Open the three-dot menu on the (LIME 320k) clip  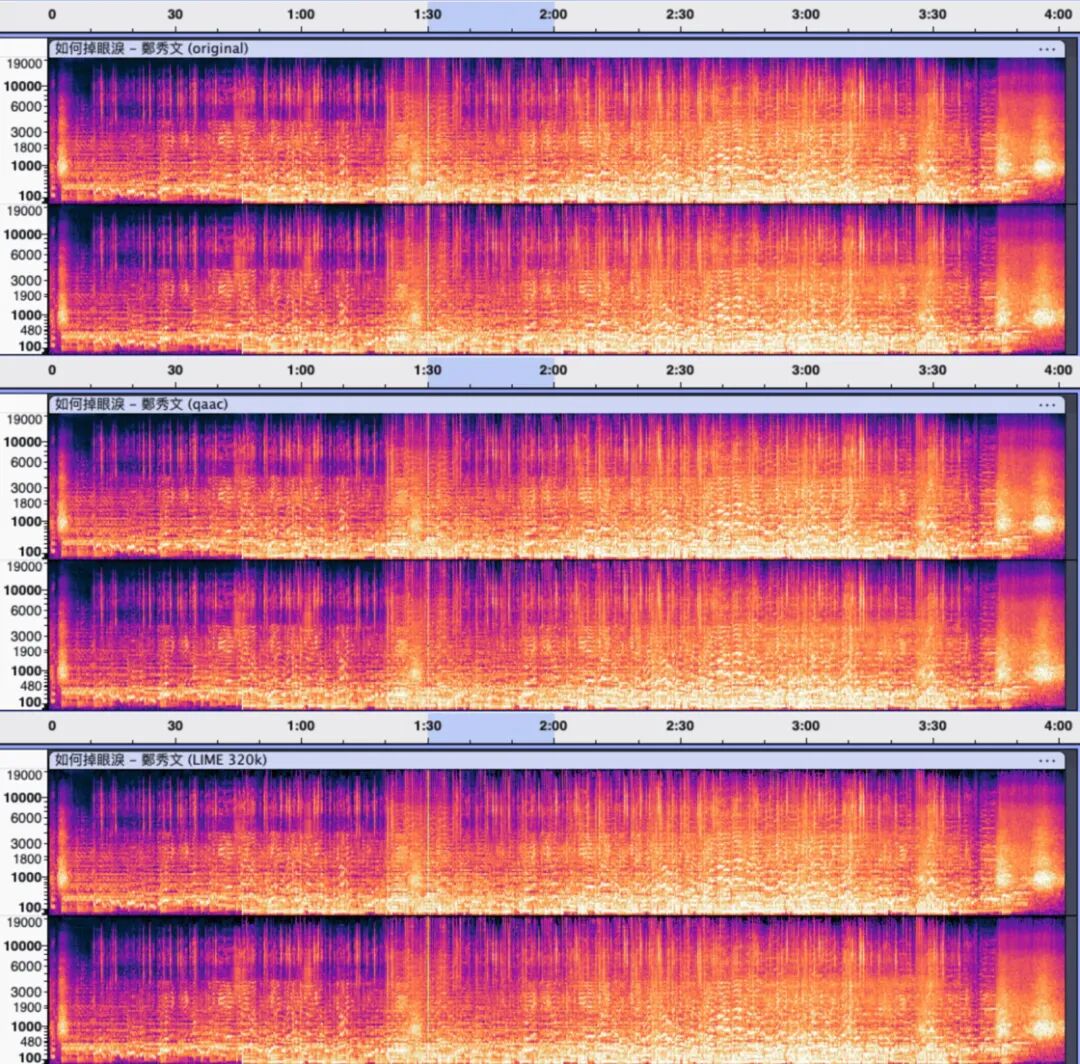[x=1046, y=760]
